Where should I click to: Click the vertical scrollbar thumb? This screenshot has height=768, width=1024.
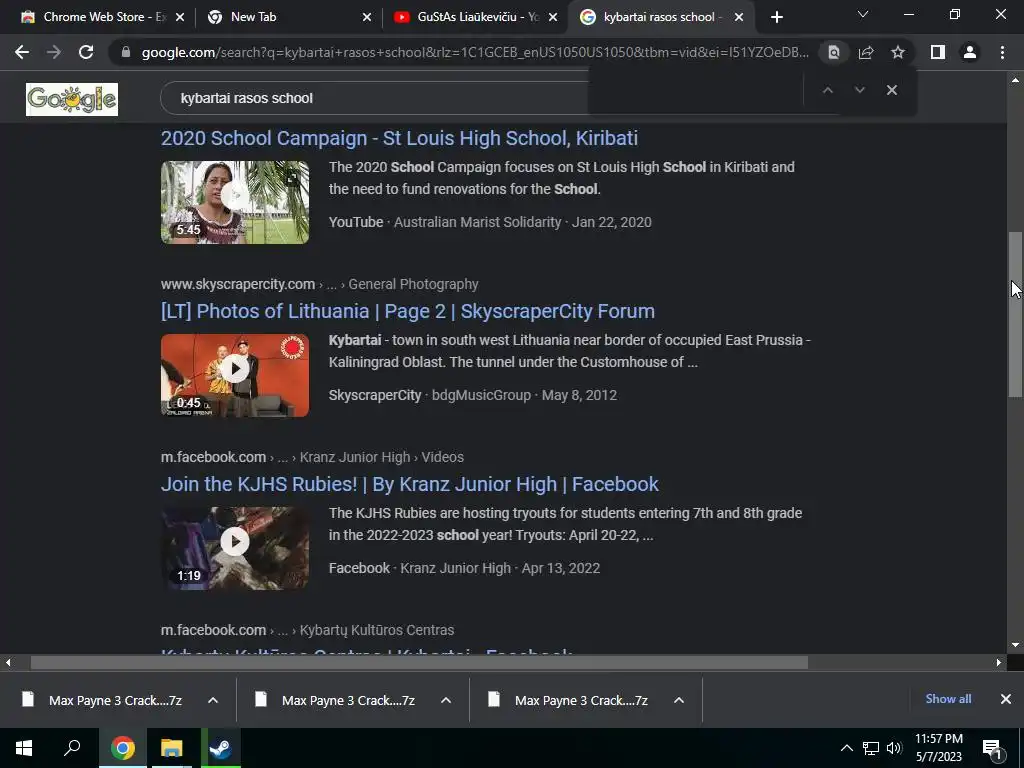1015,314
